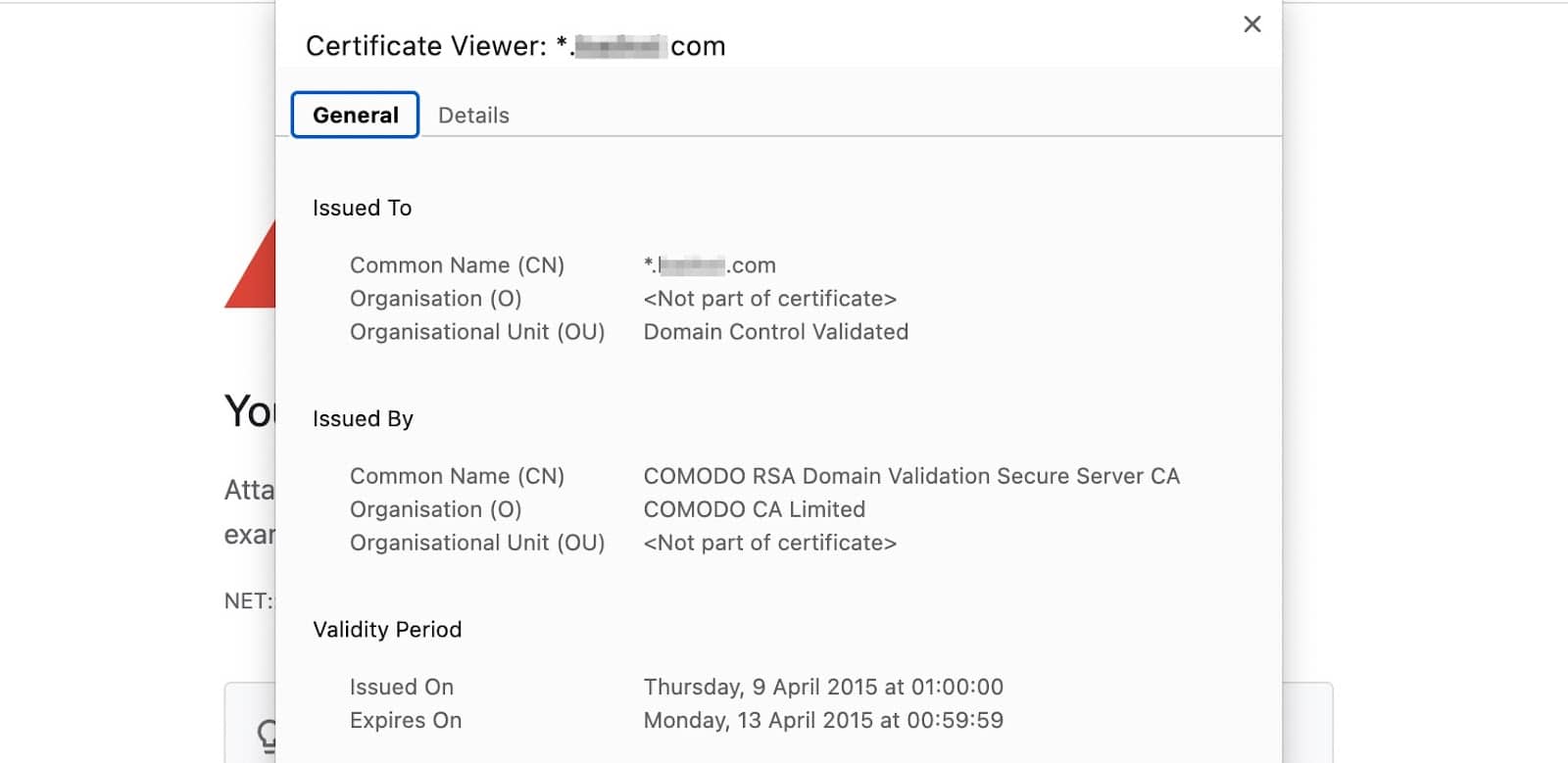Click the Thursday, 9 April 2015 issue date
This screenshot has height=763, width=1568.
point(823,688)
